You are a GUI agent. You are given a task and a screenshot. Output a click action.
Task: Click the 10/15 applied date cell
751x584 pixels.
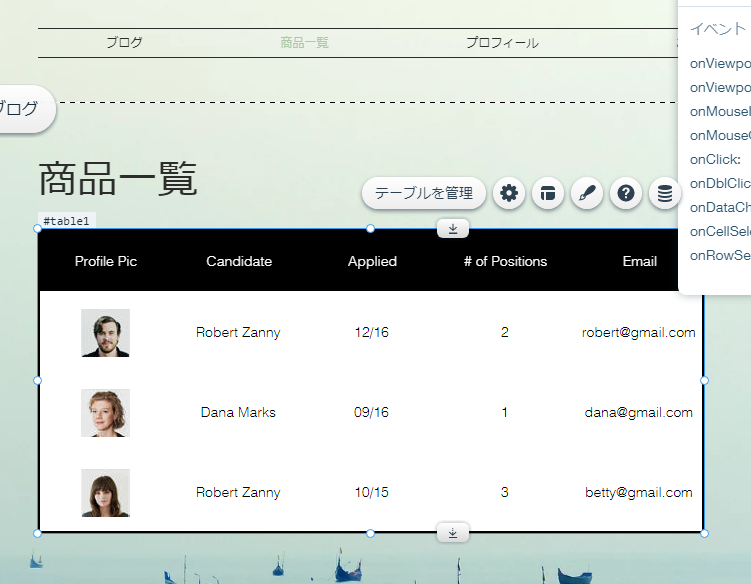[x=372, y=492]
